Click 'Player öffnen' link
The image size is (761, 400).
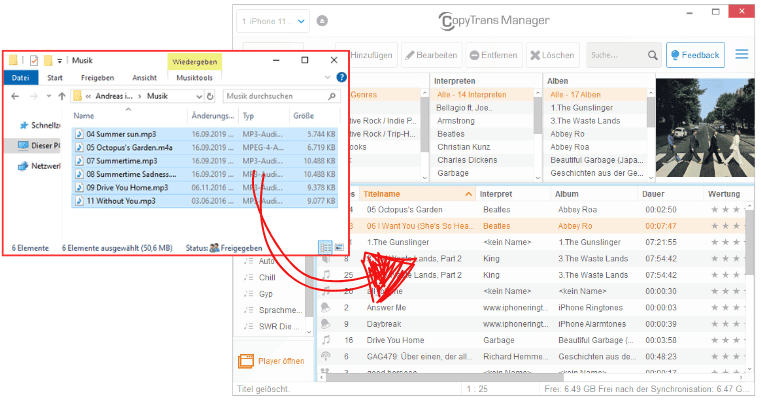(281, 361)
